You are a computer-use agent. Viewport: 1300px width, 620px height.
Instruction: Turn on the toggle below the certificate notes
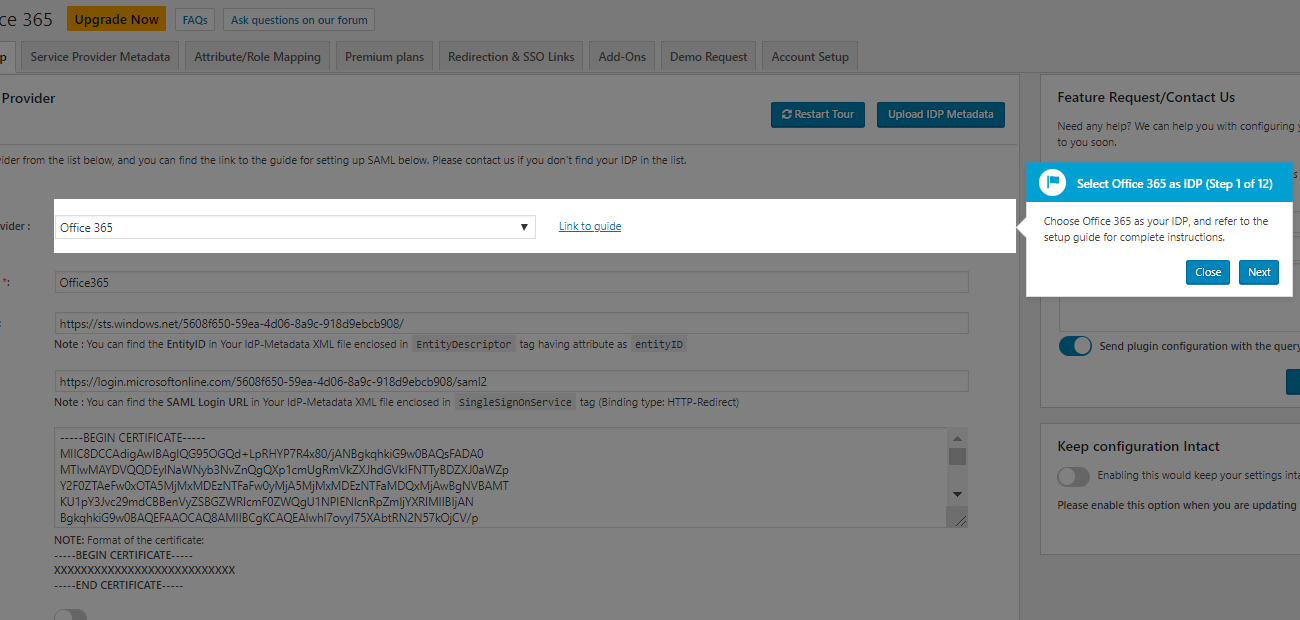point(70,614)
